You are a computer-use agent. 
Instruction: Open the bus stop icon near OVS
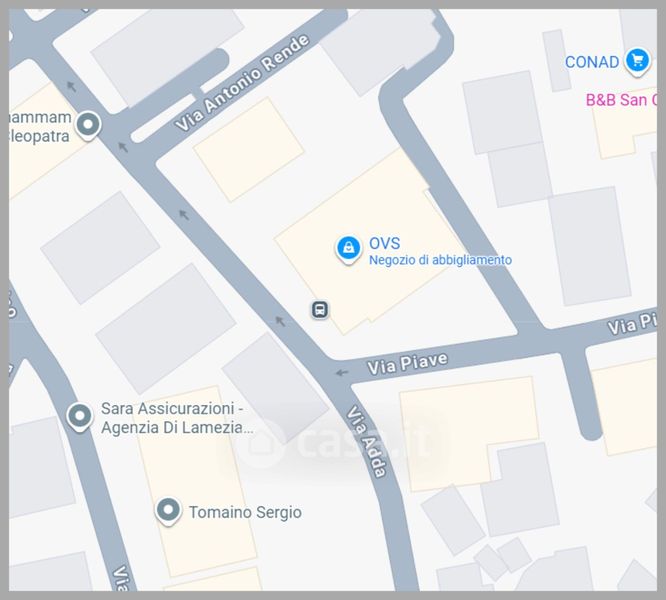tap(320, 310)
